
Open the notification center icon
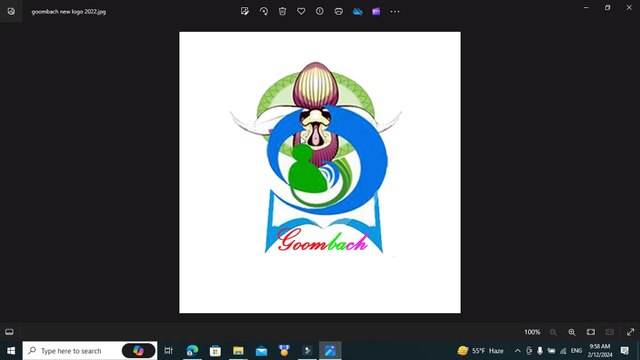coord(625,351)
